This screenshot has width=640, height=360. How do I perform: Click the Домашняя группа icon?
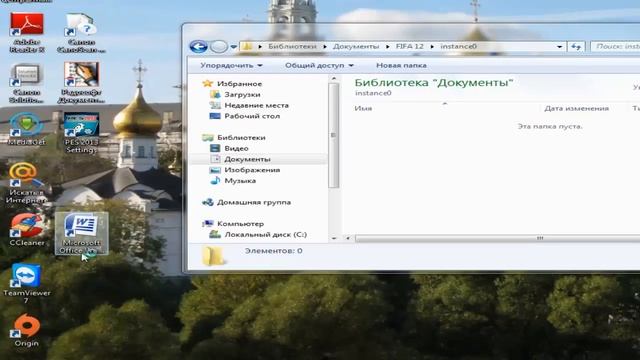coord(208,202)
